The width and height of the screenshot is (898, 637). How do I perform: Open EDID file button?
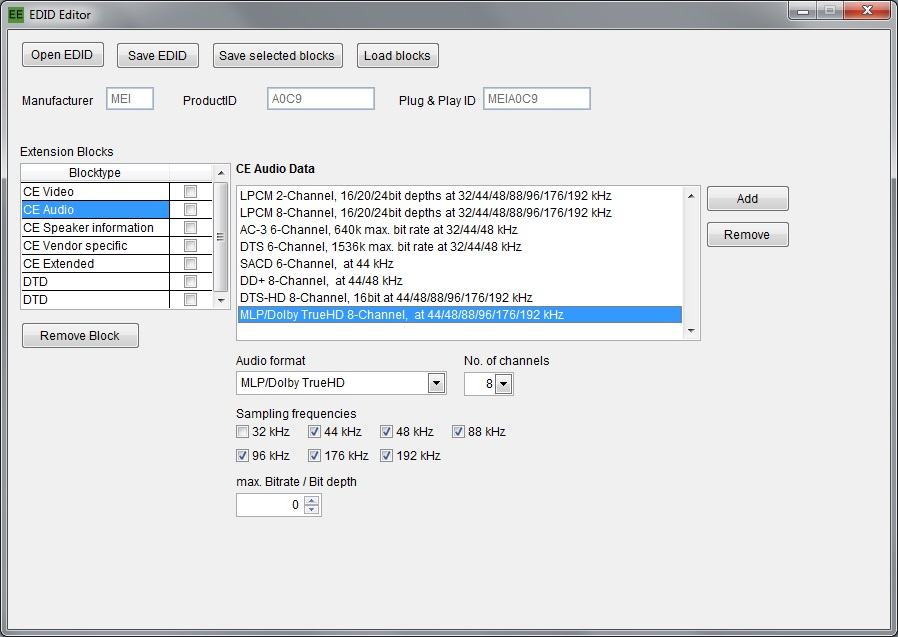point(62,55)
